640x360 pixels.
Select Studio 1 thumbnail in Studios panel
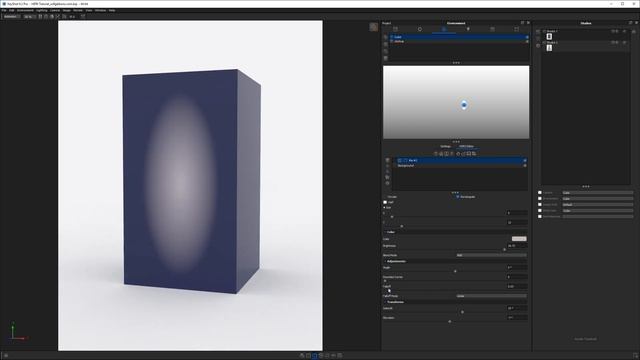point(549,36)
